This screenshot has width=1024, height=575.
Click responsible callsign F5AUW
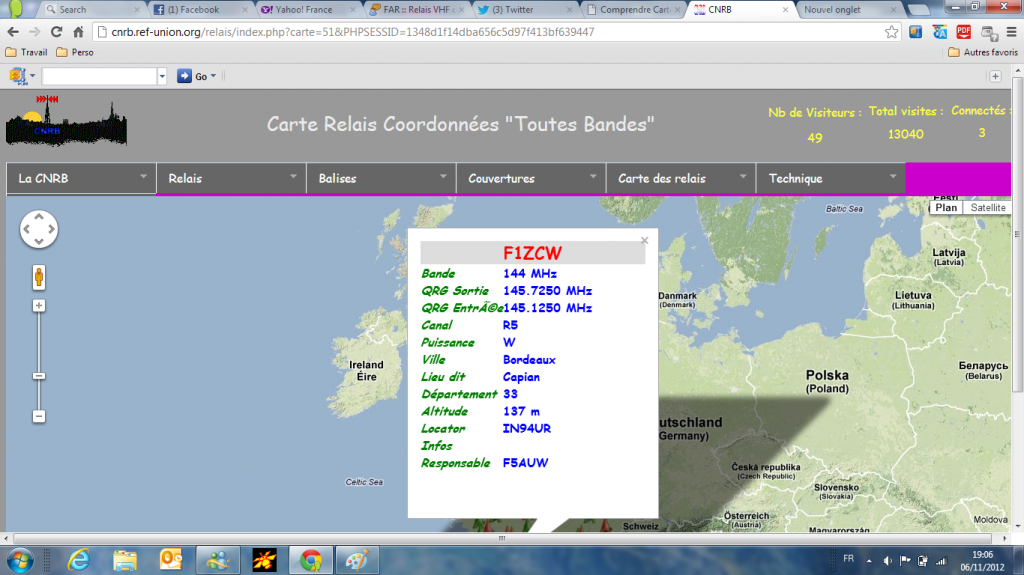point(525,463)
